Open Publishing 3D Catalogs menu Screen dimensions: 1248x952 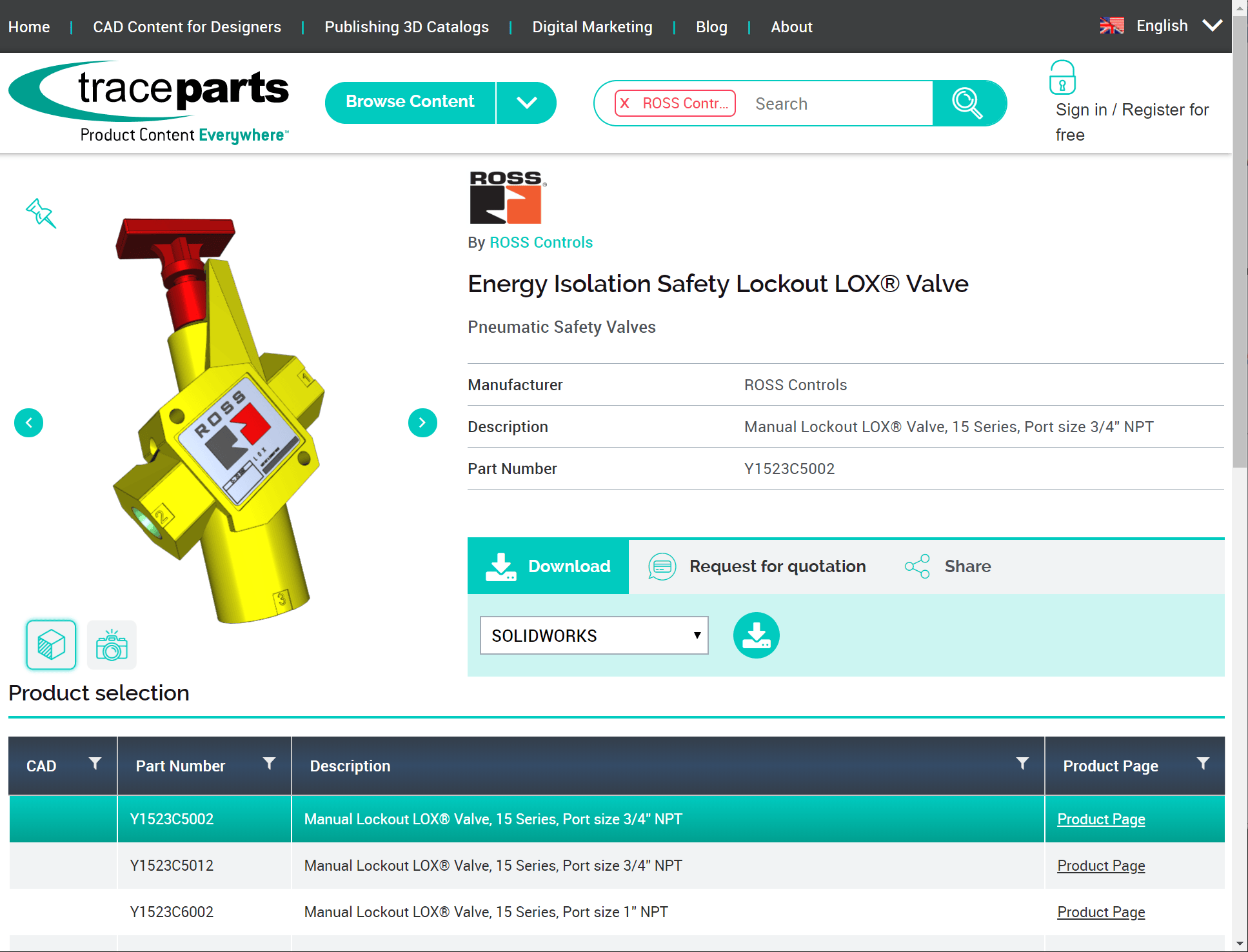406,27
